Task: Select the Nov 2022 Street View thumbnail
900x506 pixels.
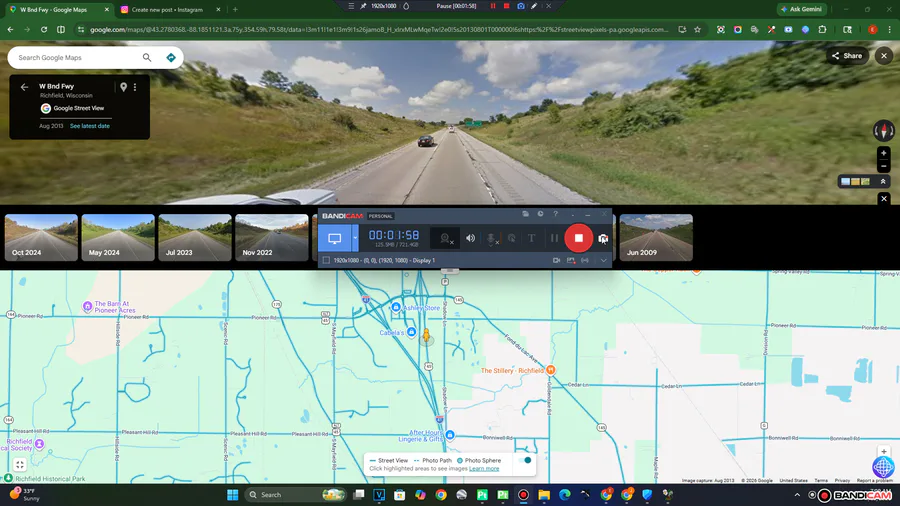Action: pyautogui.click(x=272, y=238)
